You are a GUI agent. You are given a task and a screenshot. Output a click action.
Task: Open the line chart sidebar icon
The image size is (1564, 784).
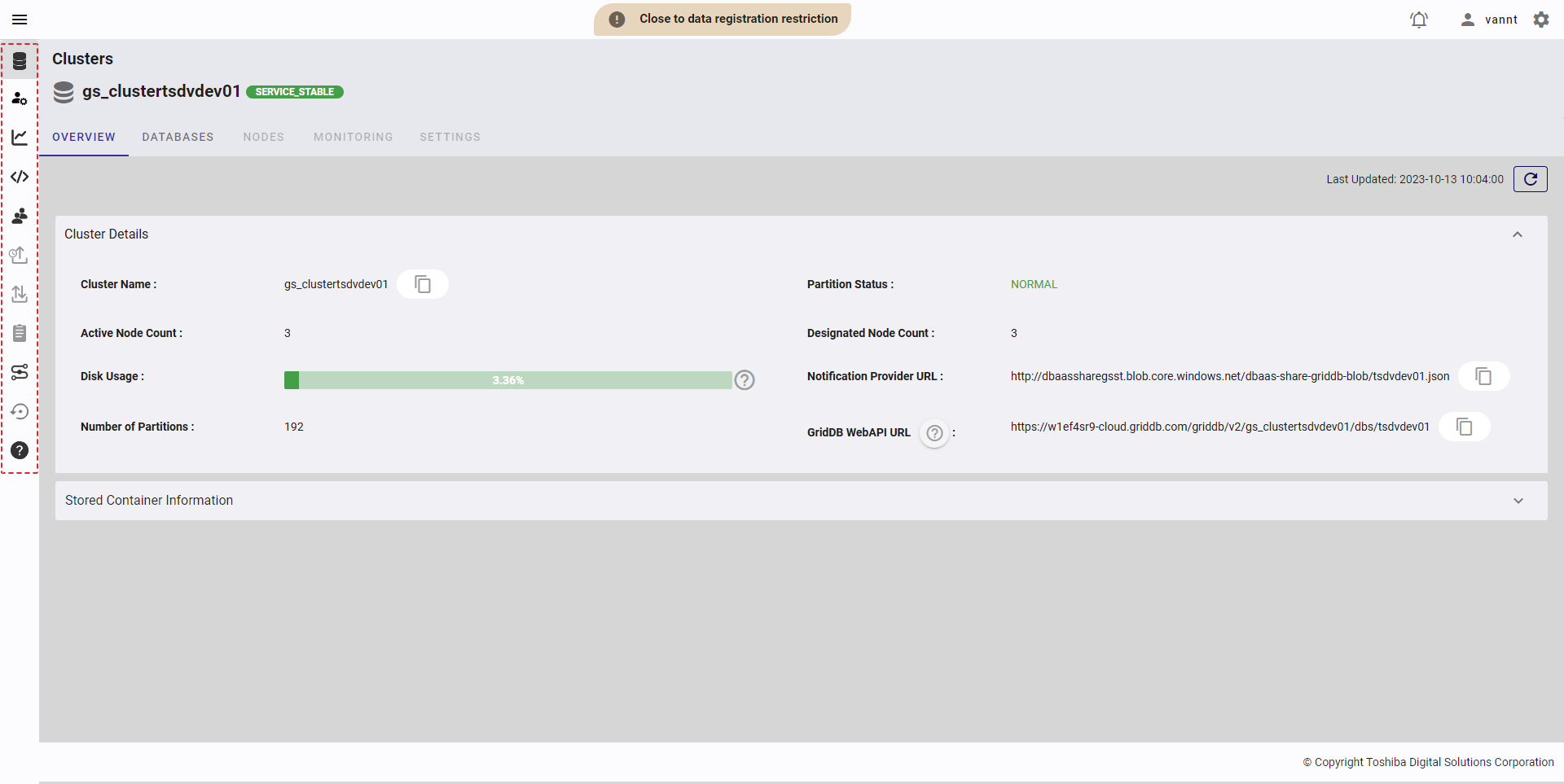[20, 138]
